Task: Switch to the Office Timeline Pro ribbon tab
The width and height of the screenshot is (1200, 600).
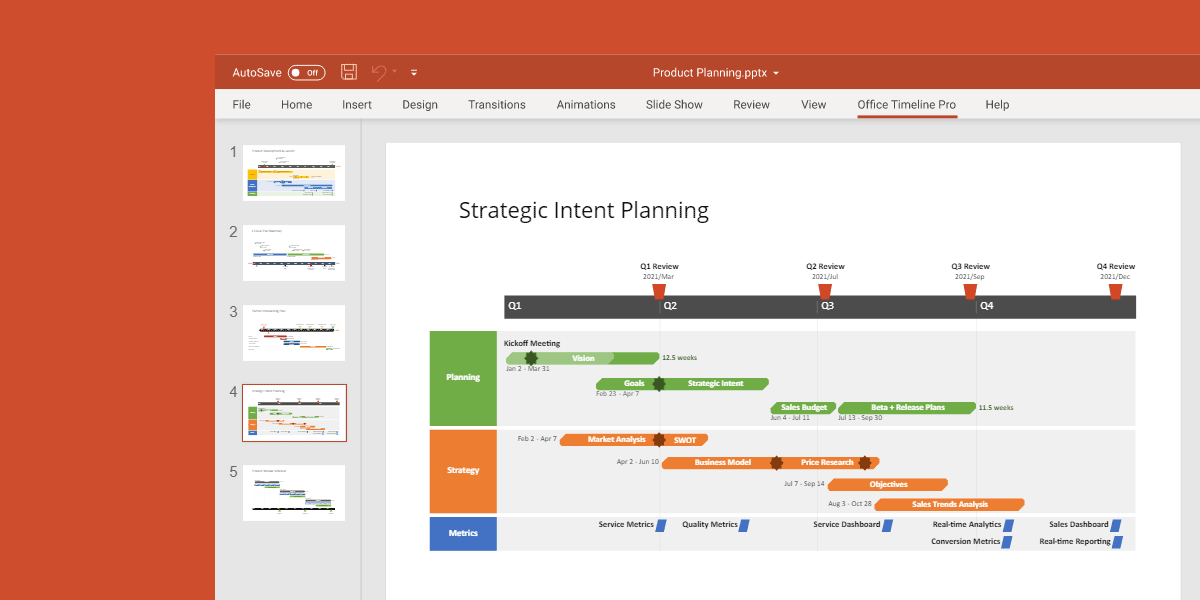Action: click(x=906, y=104)
